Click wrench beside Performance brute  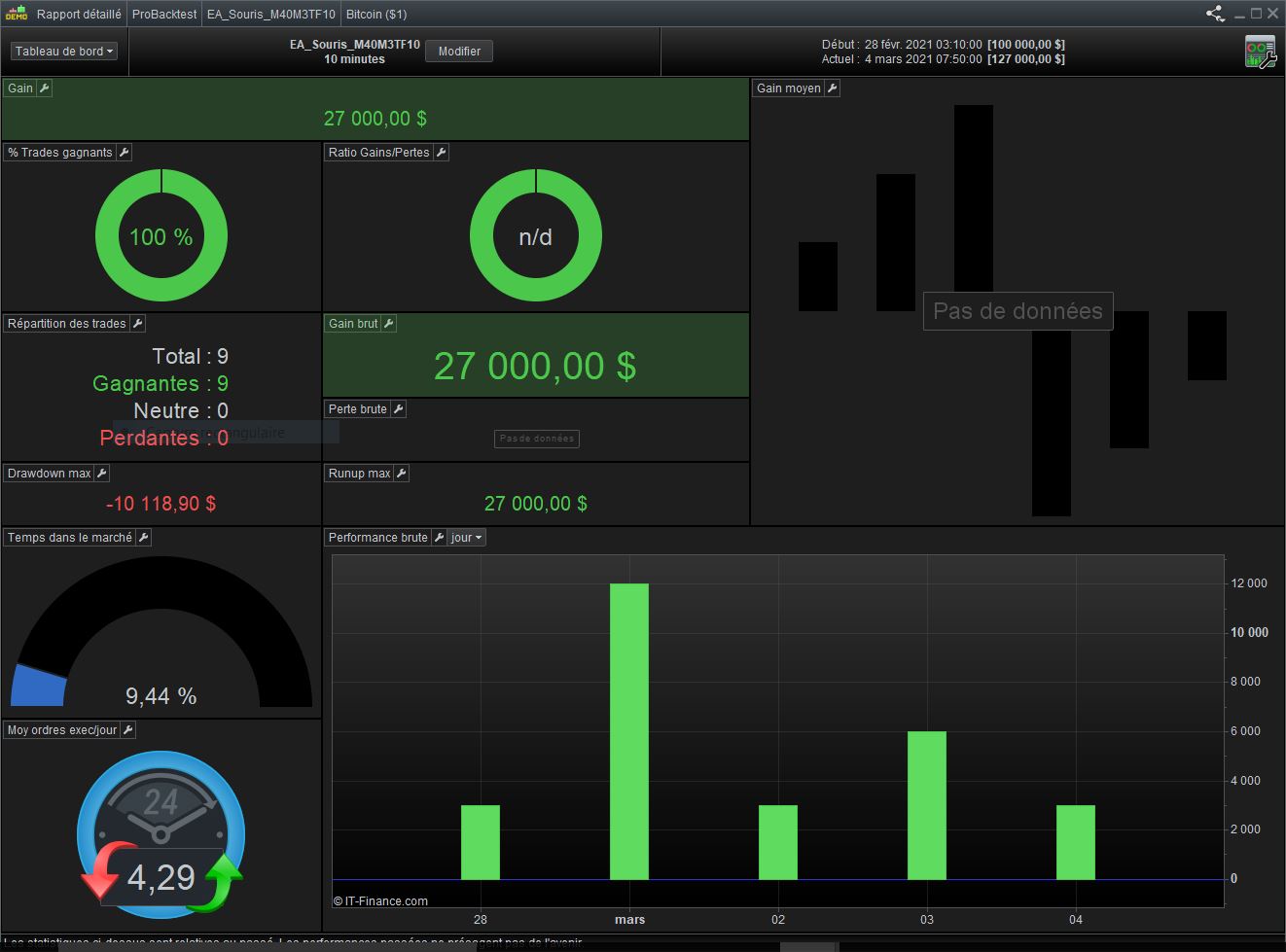click(x=439, y=538)
